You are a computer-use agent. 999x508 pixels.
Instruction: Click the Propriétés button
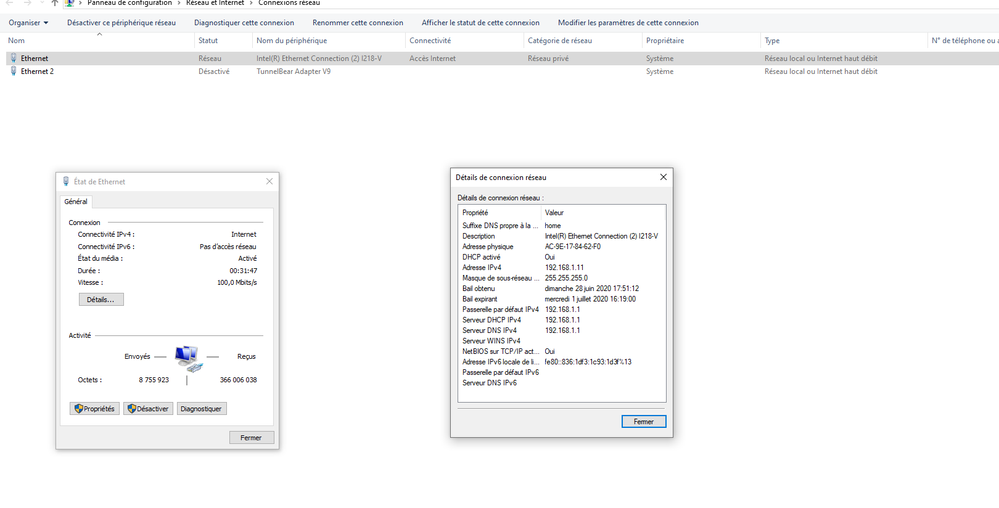[94, 409]
